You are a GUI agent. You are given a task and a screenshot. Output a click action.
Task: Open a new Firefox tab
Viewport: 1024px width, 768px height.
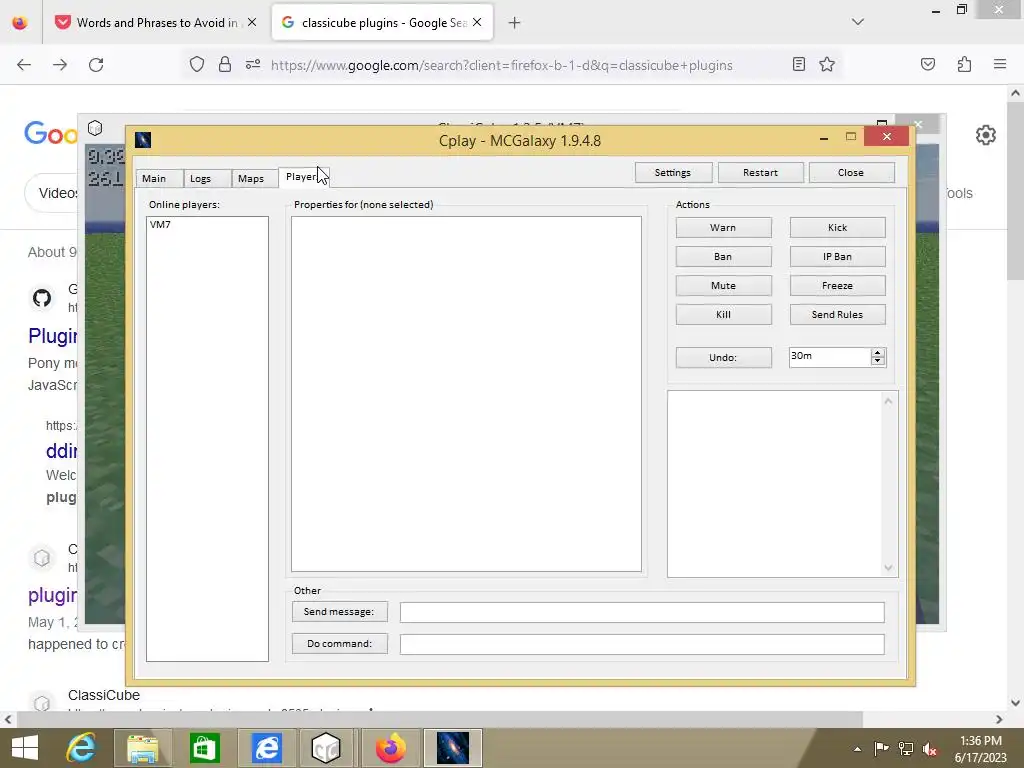(x=515, y=23)
